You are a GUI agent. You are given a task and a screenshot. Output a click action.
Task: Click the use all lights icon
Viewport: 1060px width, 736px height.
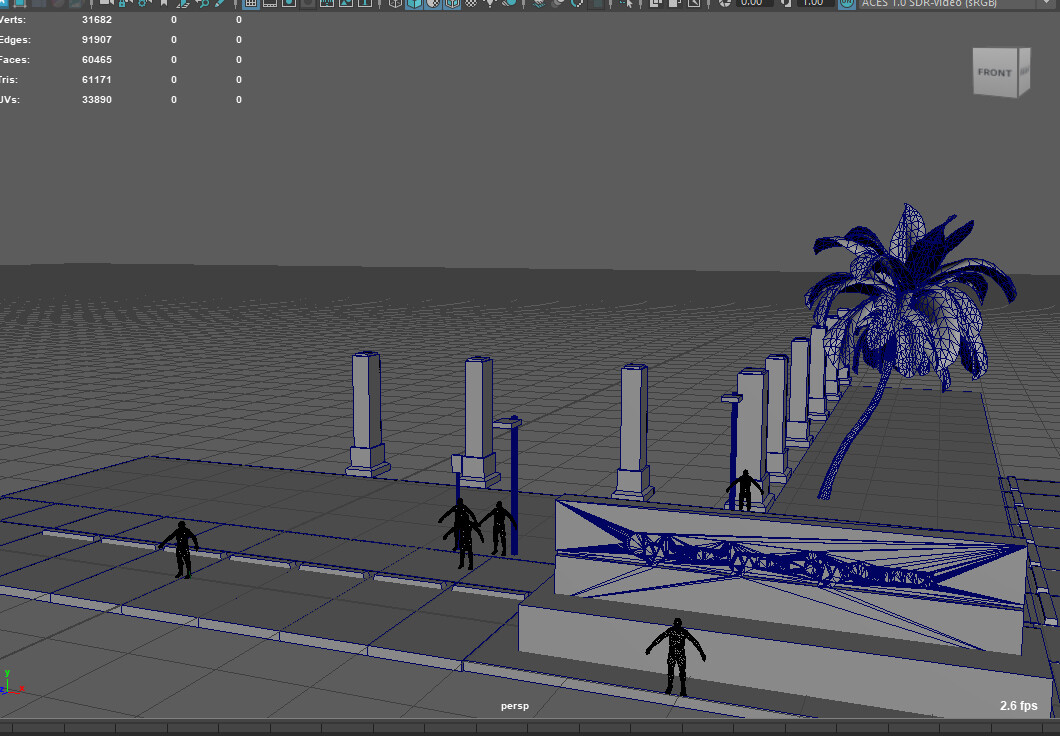[x=490, y=3]
